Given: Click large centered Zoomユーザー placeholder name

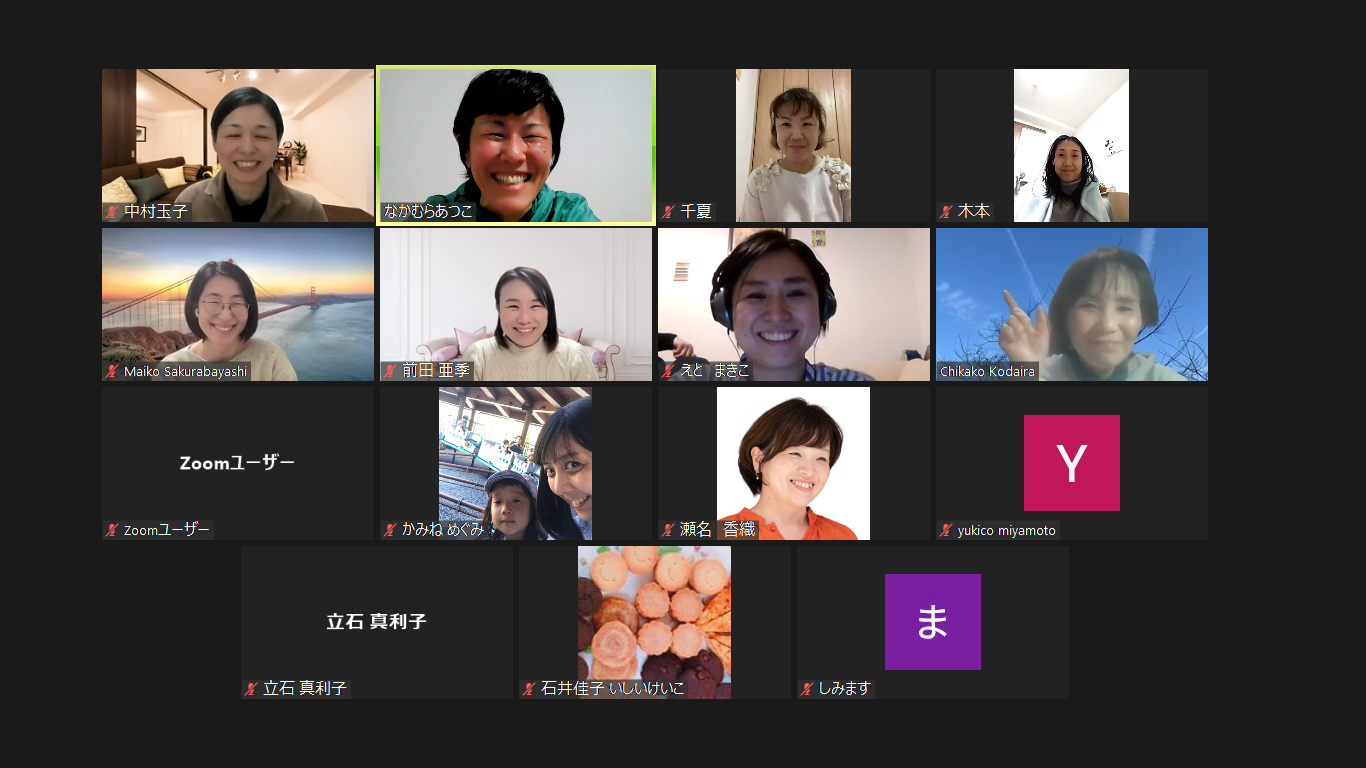Looking at the screenshot, I should [x=238, y=463].
